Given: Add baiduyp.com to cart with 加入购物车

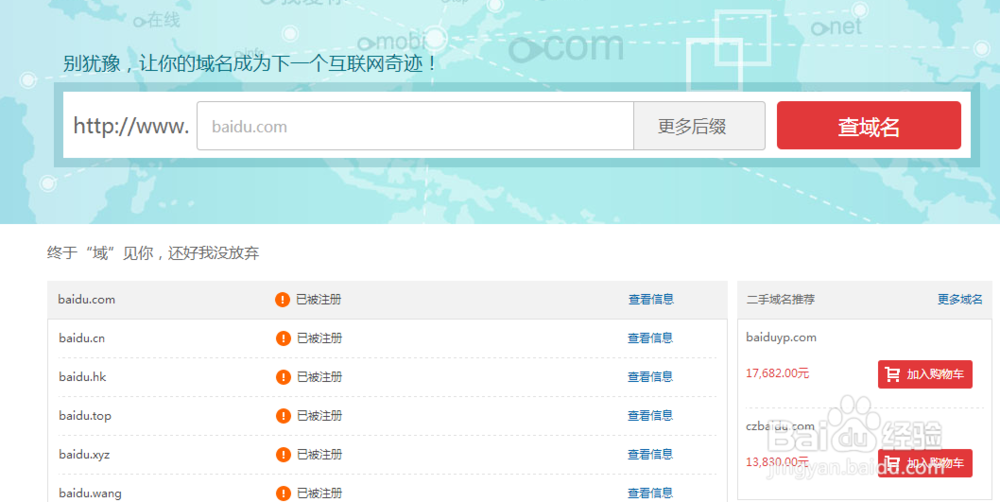Looking at the screenshot, I should 925,374.
